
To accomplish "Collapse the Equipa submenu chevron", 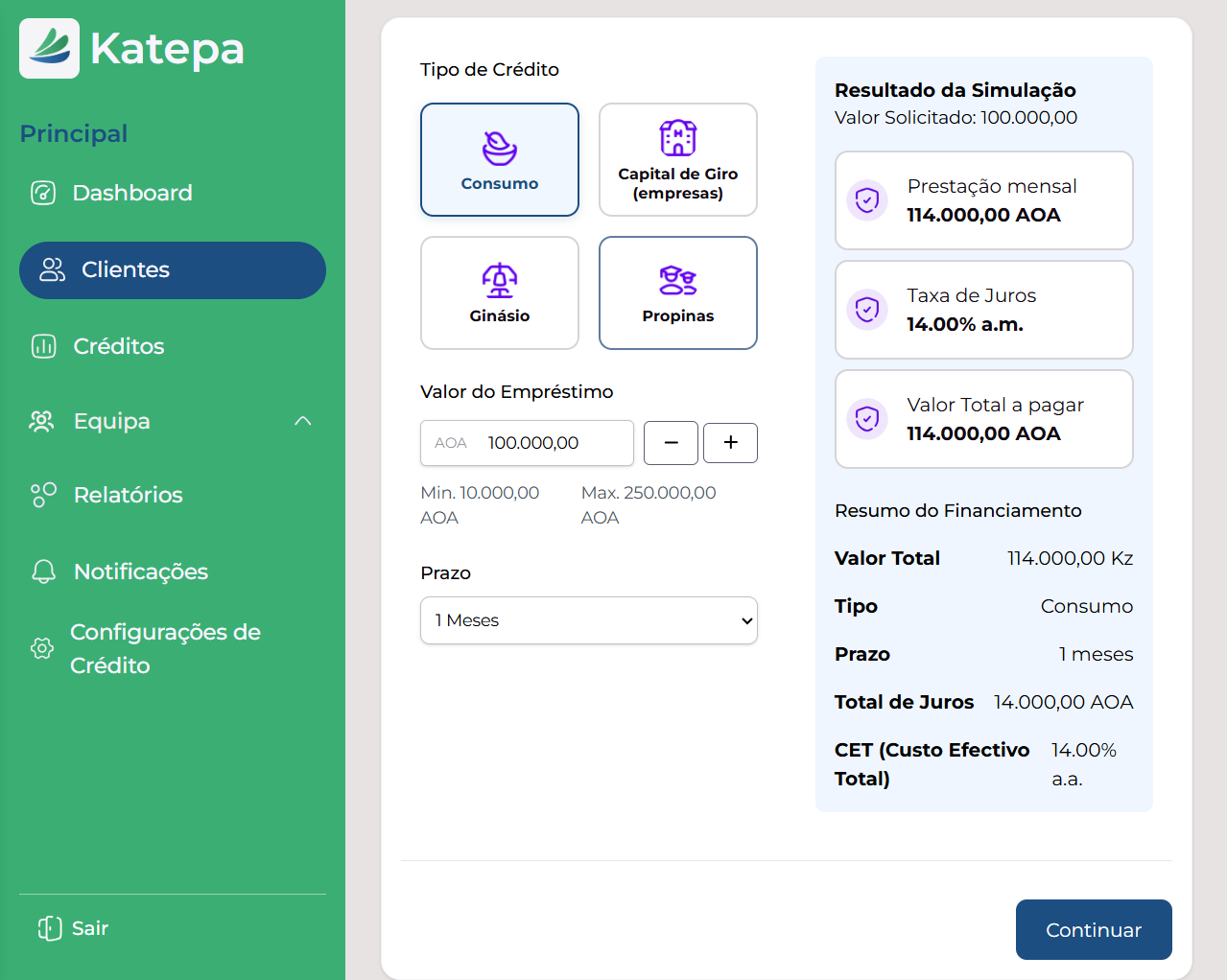I will tap(303, 421).
